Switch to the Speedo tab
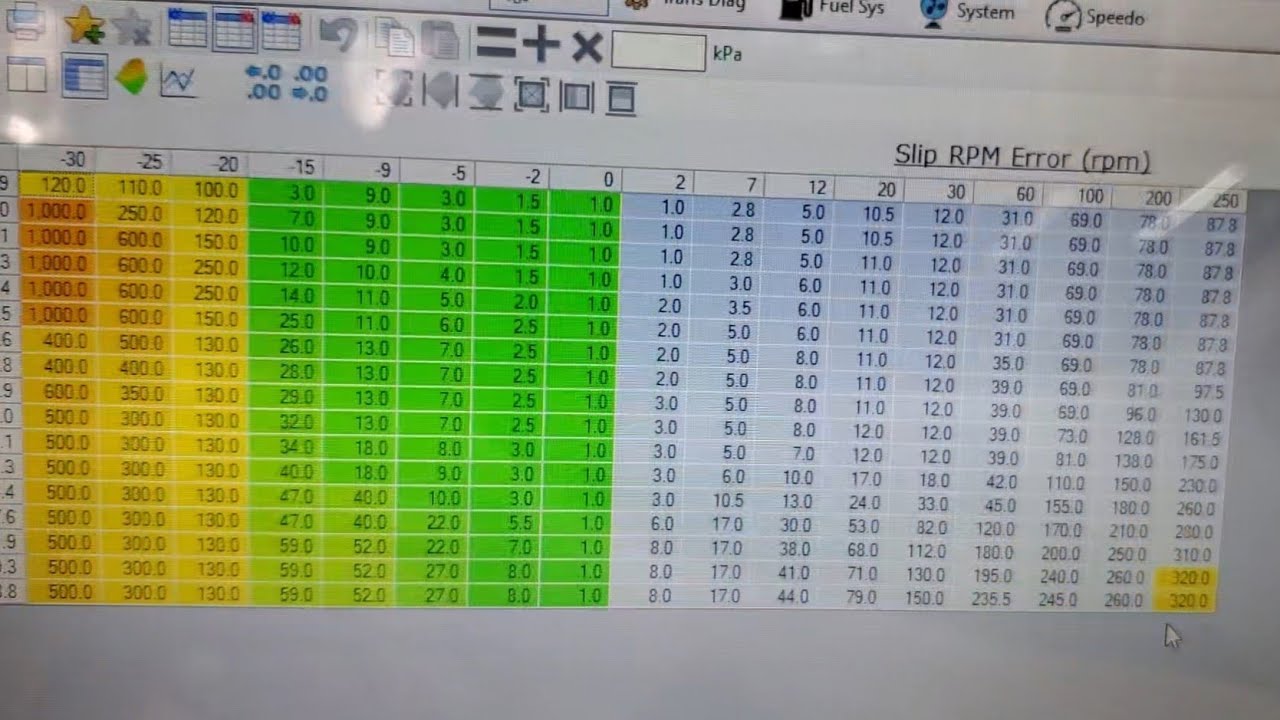The image size is (1280, 720). tap(1095, 16)
